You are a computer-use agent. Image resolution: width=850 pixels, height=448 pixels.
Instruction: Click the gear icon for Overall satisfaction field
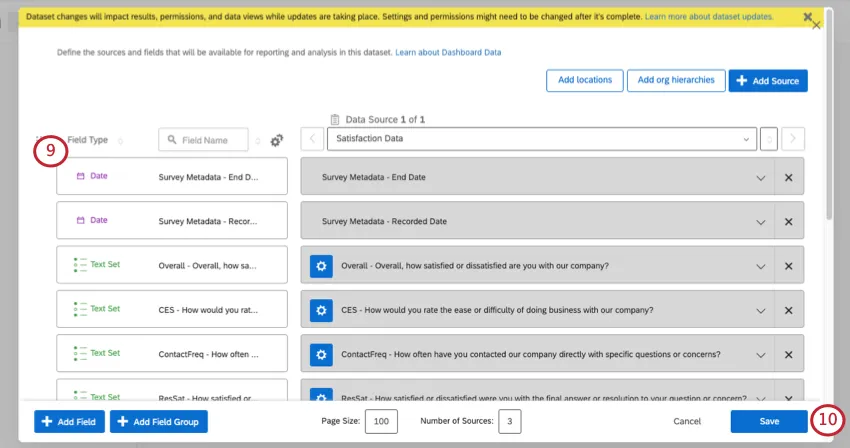point(321,266)
